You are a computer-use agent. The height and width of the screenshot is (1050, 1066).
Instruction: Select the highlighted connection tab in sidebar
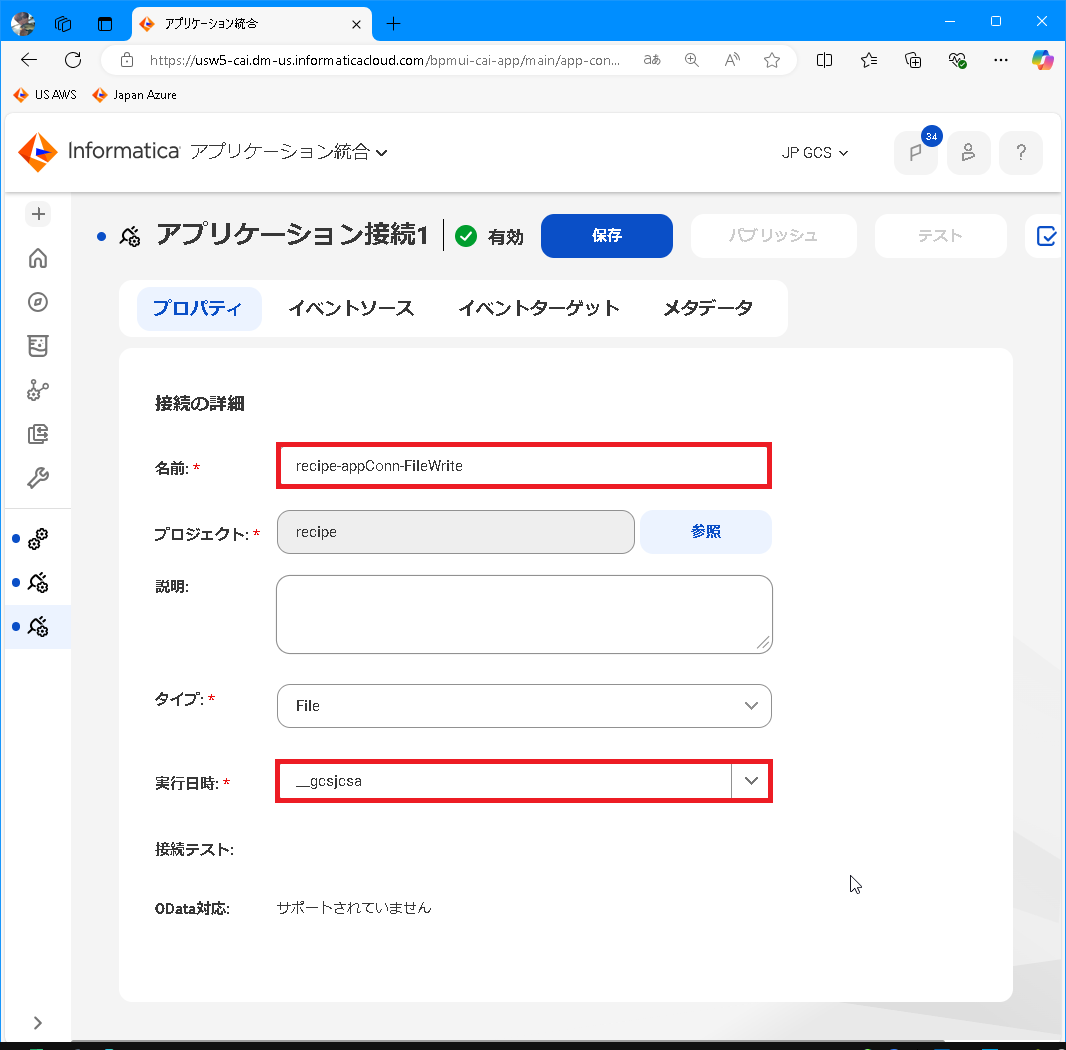click(37, 627)
